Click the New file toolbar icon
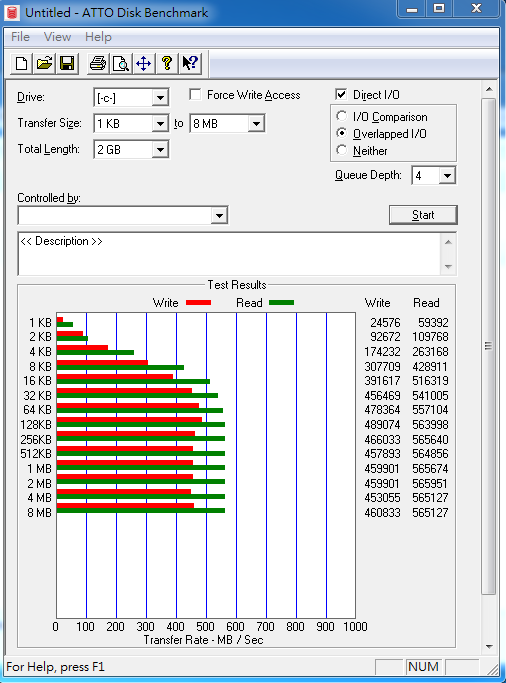The height and width of the screenshot is (683, 506). click(x=21, y=64)
